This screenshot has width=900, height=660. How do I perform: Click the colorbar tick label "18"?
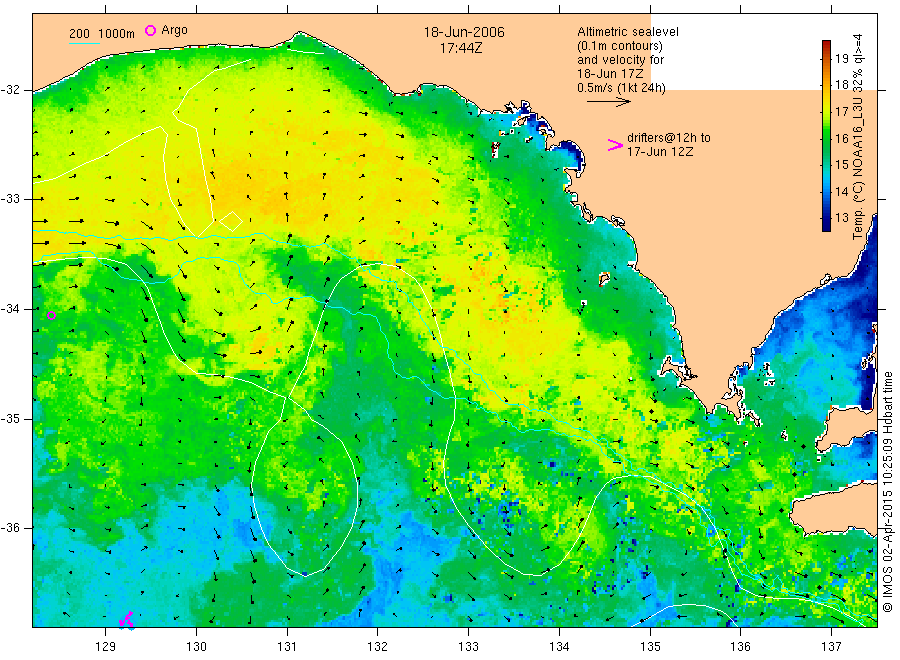(x=841, y=85)
